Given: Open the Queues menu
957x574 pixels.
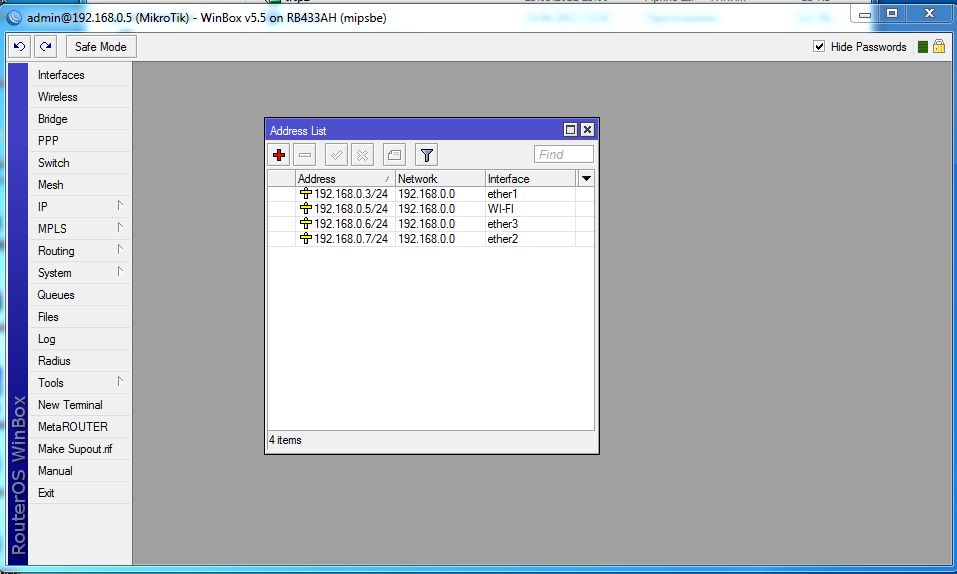Looking at the screenshot, I should pos(80,294).
